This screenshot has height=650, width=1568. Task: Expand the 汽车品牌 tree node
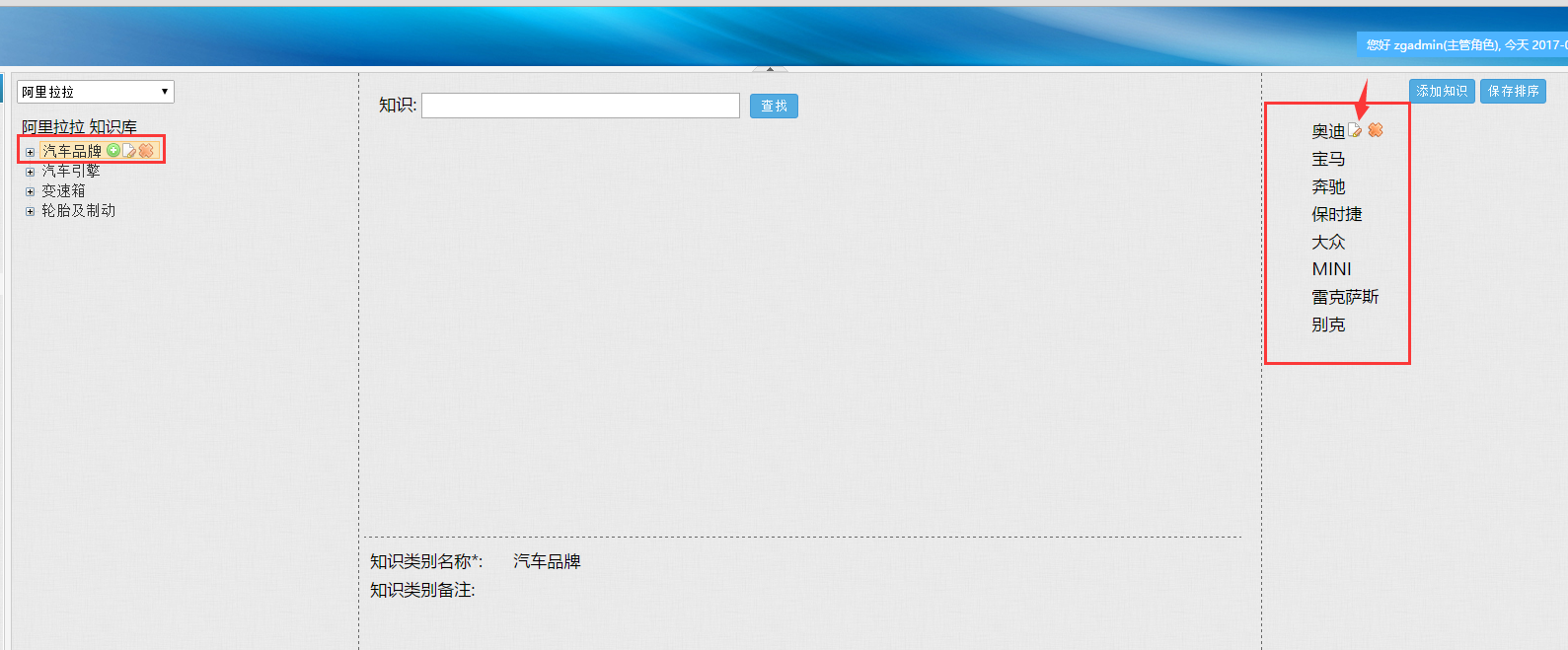click(30, 152)
